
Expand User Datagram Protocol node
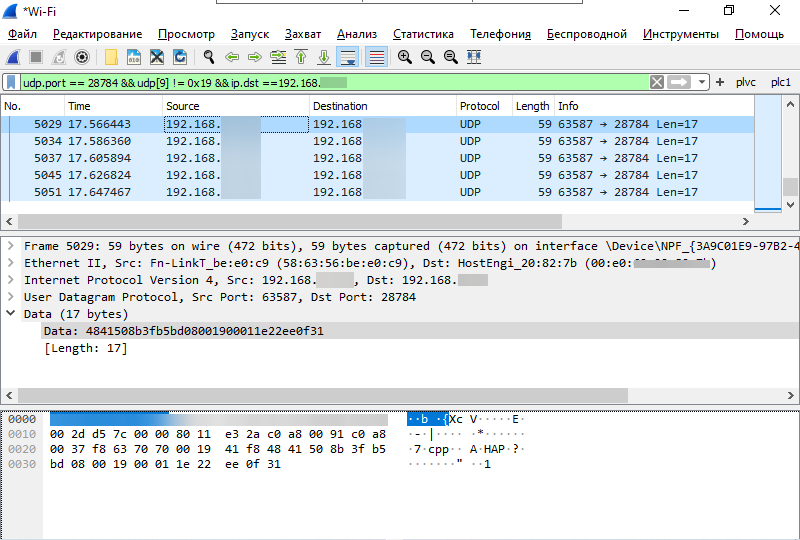pos(11,297)
